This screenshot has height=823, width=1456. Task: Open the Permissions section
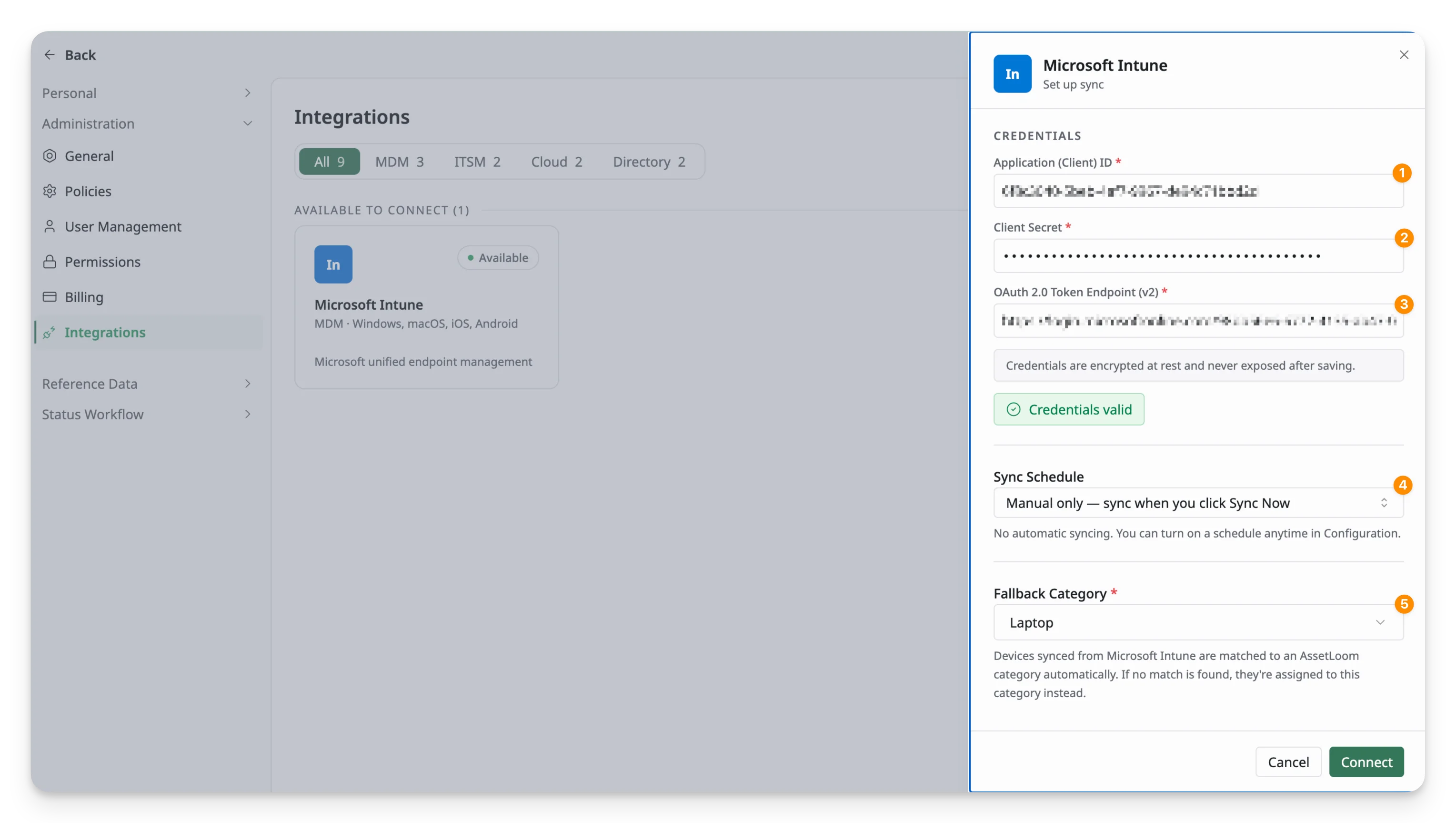[148, 262]
